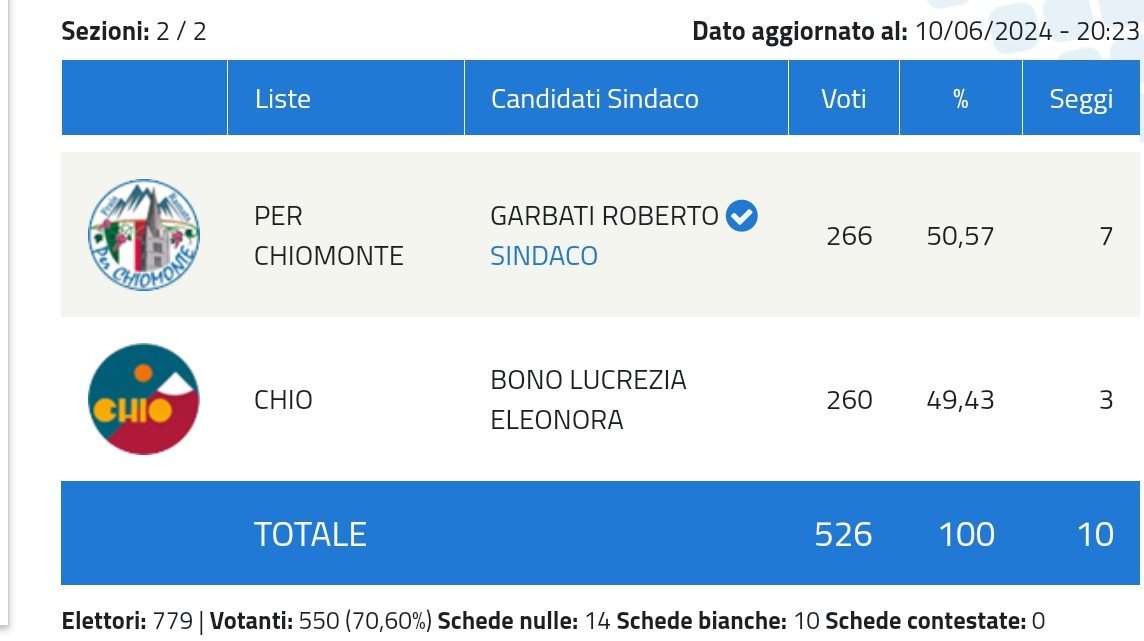The image size is (1144, 641).
Task: Click the total votes 526 value
Action: coord(843,534)
